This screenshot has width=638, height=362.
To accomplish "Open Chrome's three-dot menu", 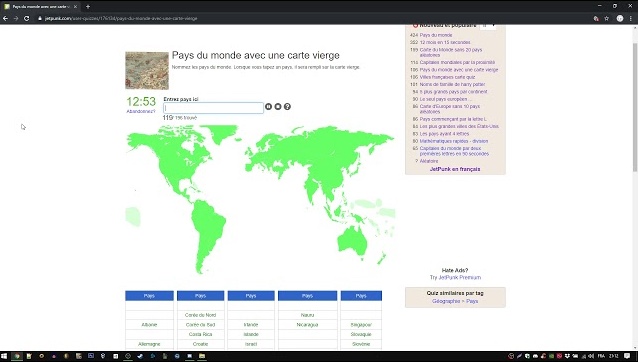I will 631,18.
